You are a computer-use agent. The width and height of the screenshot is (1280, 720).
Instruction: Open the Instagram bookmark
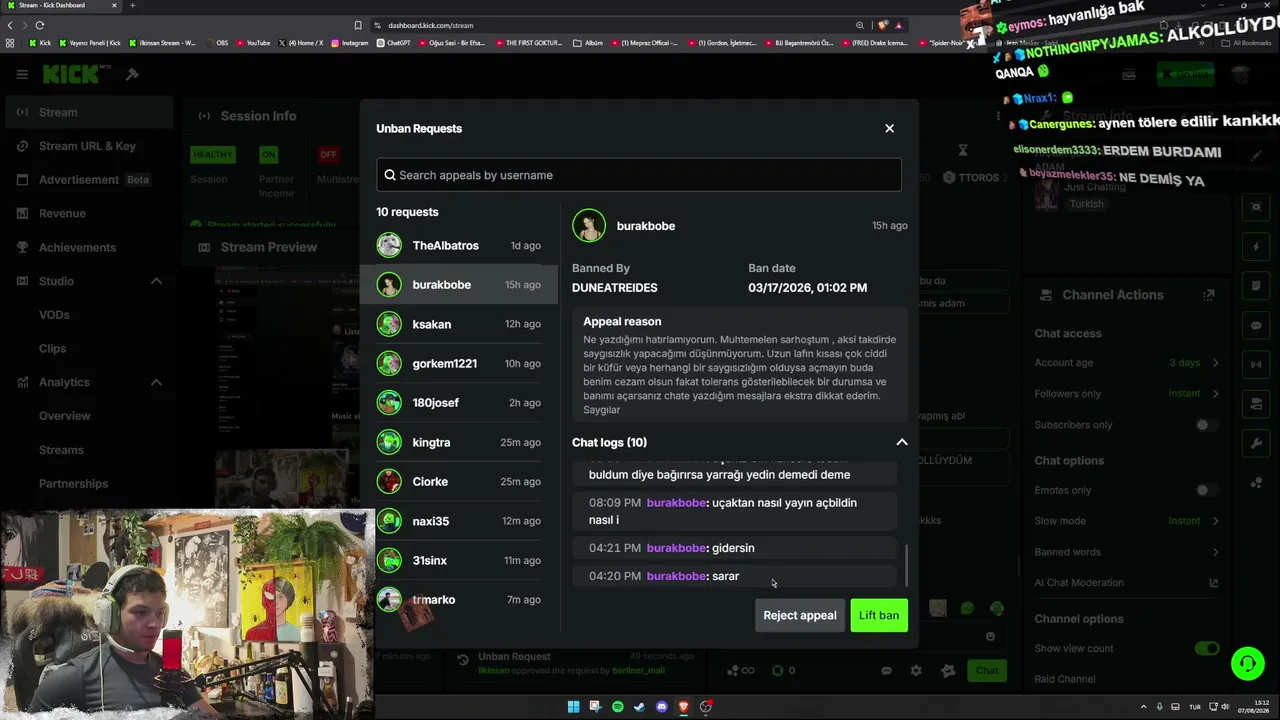click(349, 43)
